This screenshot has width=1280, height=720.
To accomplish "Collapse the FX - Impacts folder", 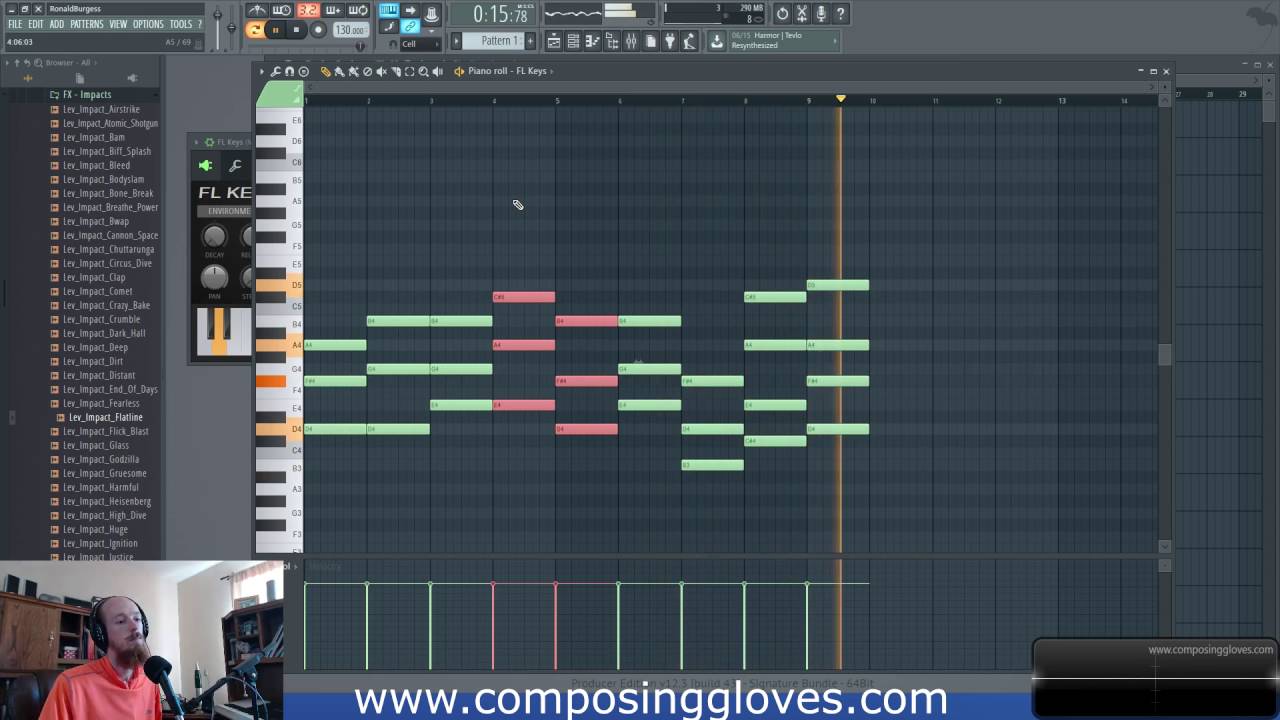I will pos(87,95).
